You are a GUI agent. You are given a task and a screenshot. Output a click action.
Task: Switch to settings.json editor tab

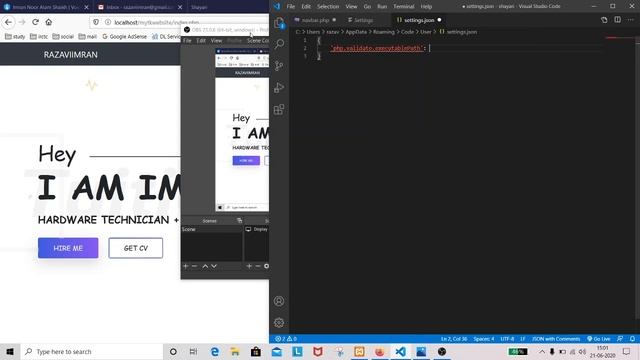coord(419,20)
